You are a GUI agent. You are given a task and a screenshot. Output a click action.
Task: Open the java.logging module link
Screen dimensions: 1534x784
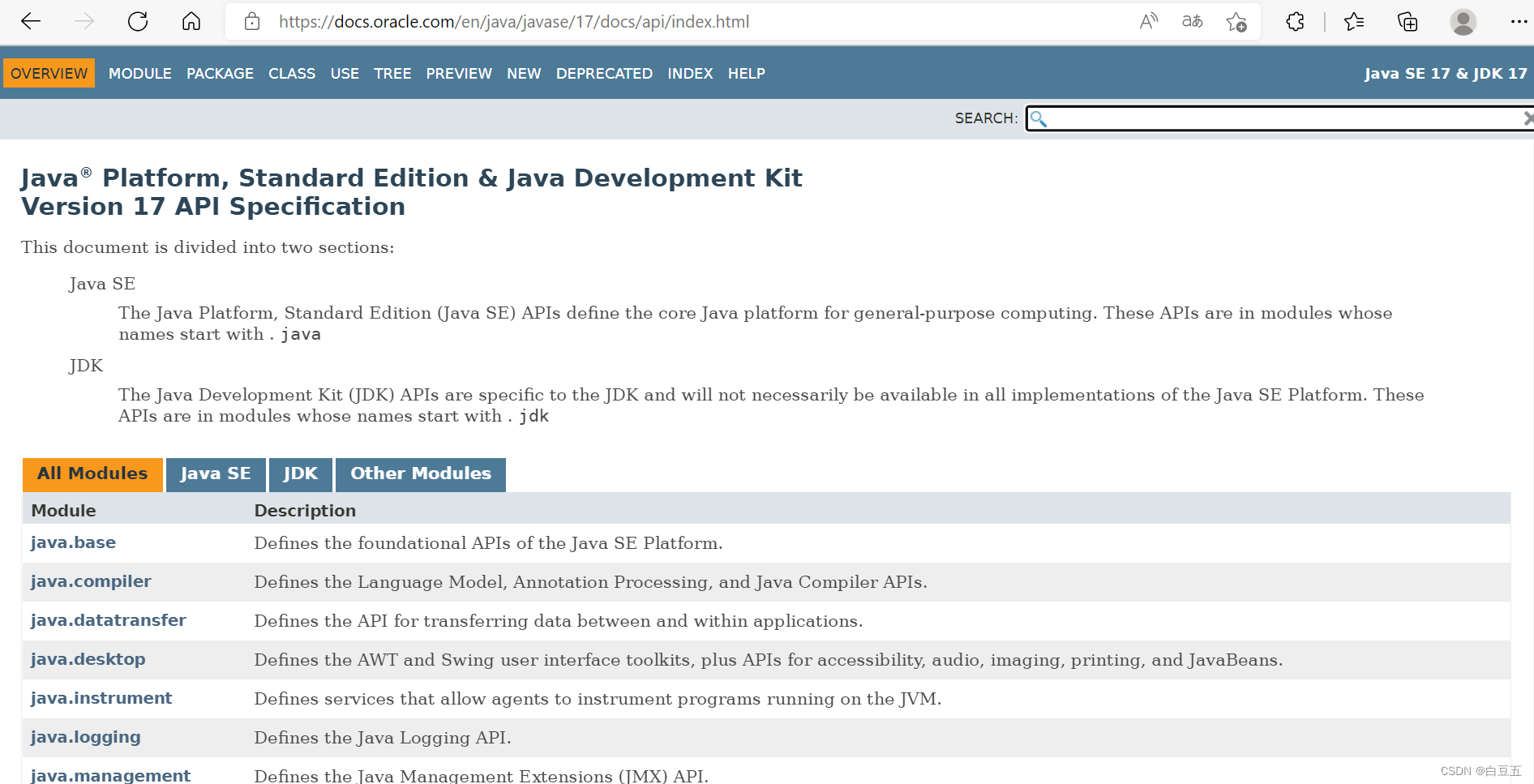click(86, 737)
